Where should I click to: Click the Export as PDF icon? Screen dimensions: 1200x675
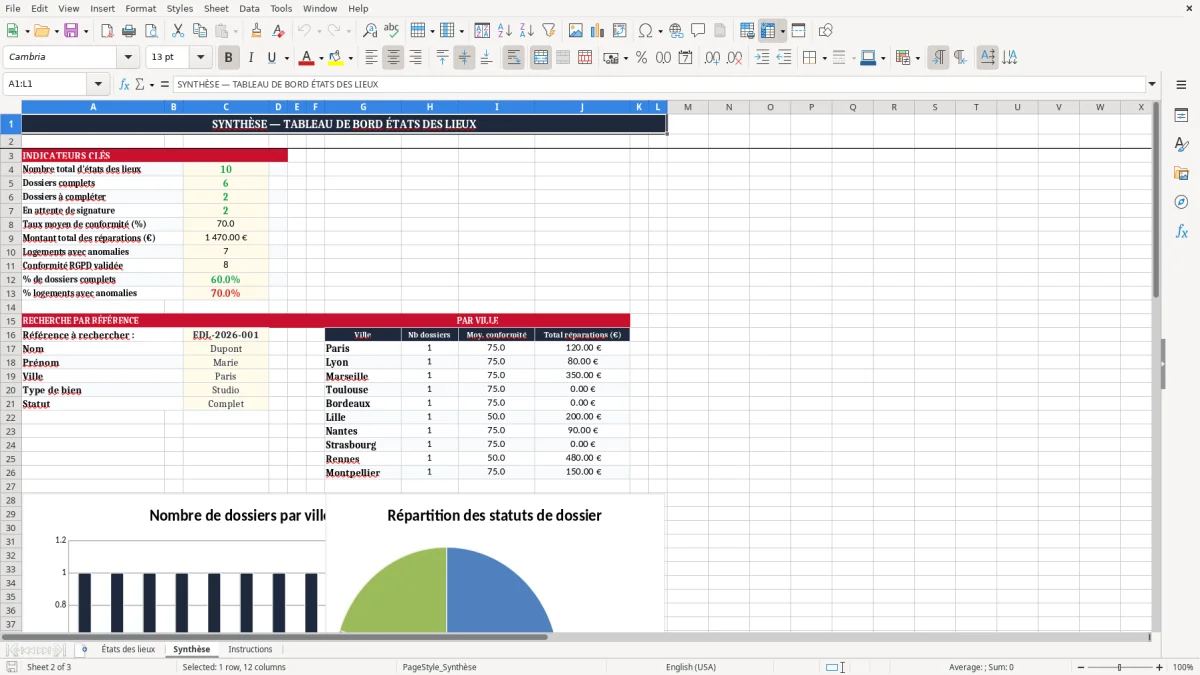coord(107,31)
